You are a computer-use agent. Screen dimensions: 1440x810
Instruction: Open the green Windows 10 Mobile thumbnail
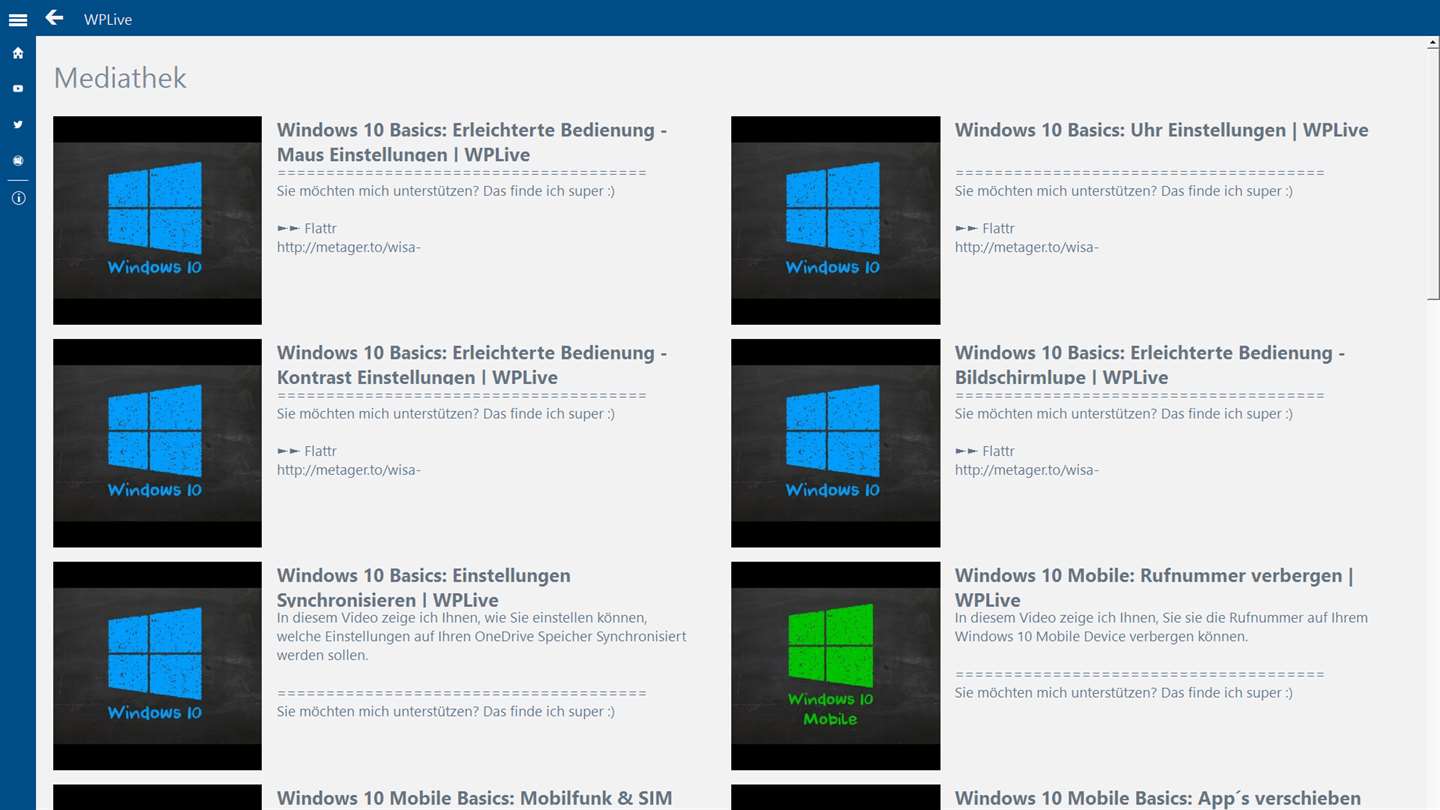pyautogui.click(x=835, y=666)
